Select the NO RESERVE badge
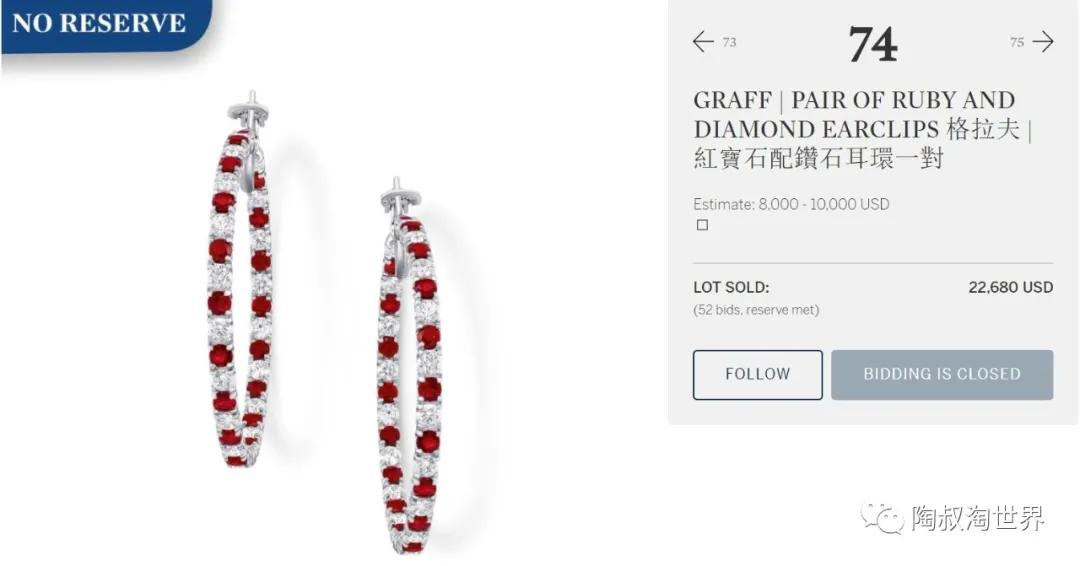 [100, 24]
